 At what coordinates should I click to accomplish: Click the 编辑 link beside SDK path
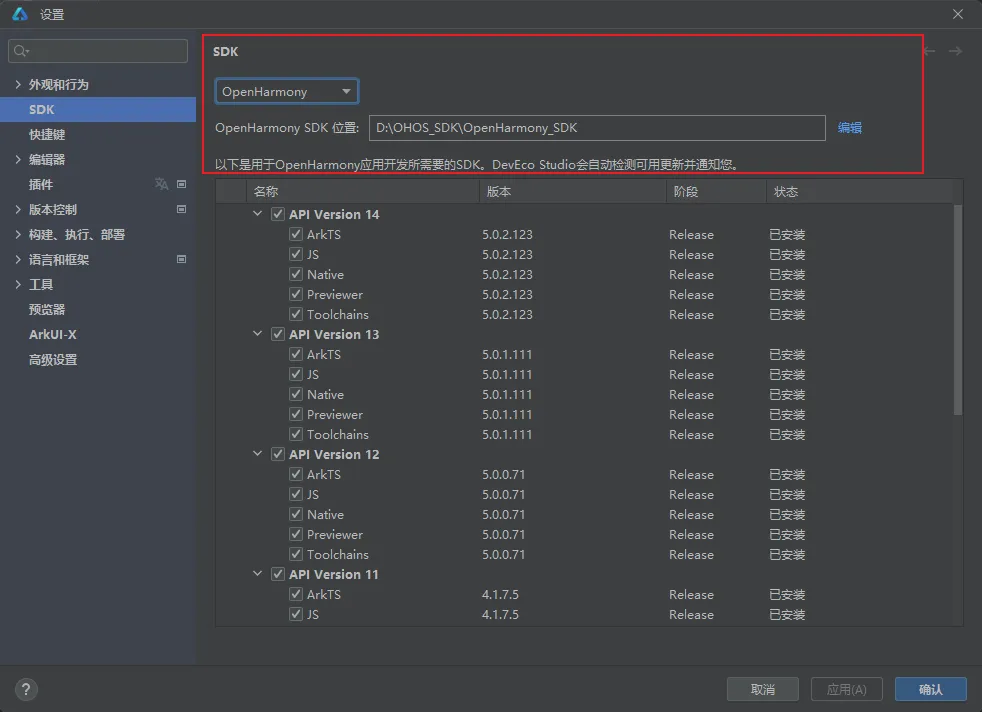[850, 128]
